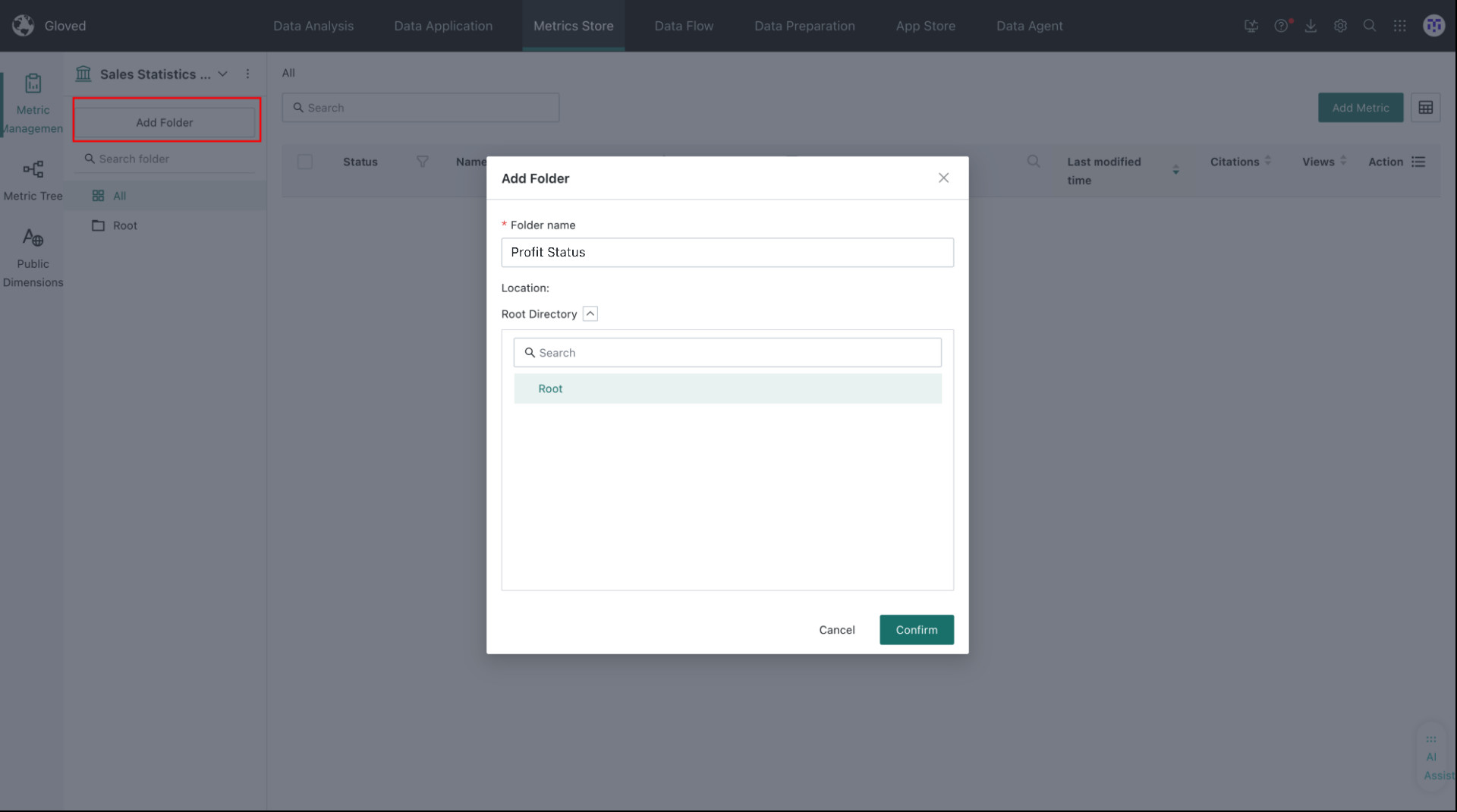Click the All breadcrumb above search
The height and width of the screenshot is (812, 1457).
(x=288, y=73)
